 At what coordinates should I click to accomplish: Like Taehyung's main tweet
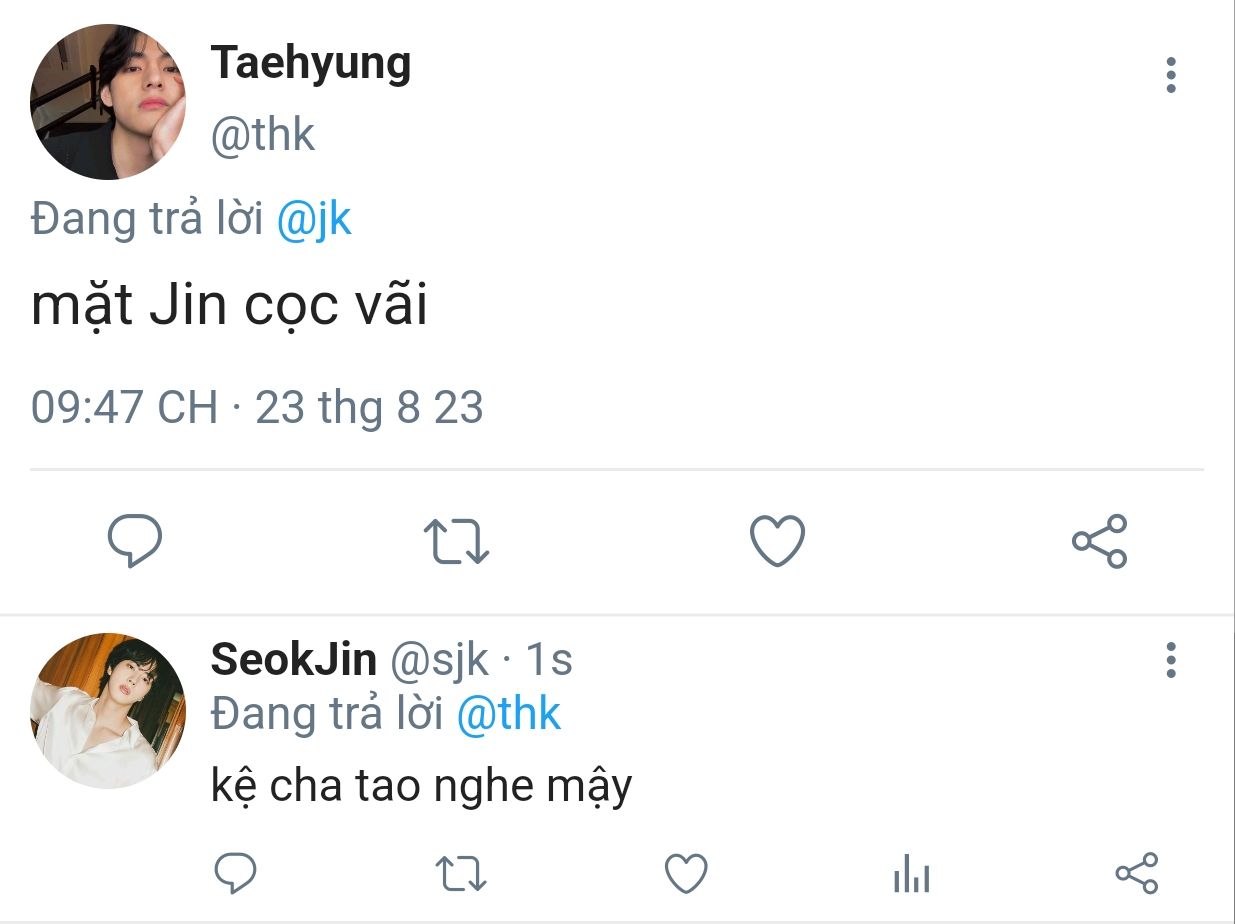777,541
